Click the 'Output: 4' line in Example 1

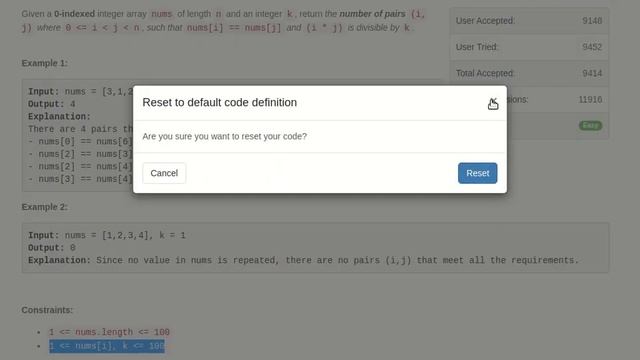(x=52, y=104)
